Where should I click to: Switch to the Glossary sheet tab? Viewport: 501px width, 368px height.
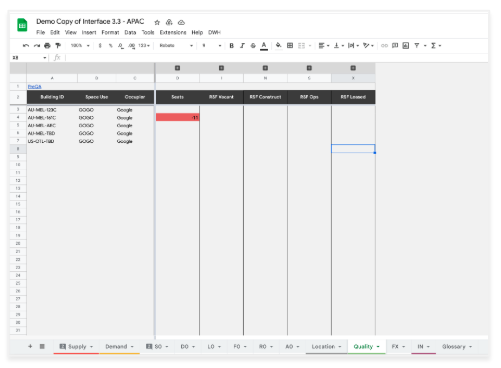(457, 347)
